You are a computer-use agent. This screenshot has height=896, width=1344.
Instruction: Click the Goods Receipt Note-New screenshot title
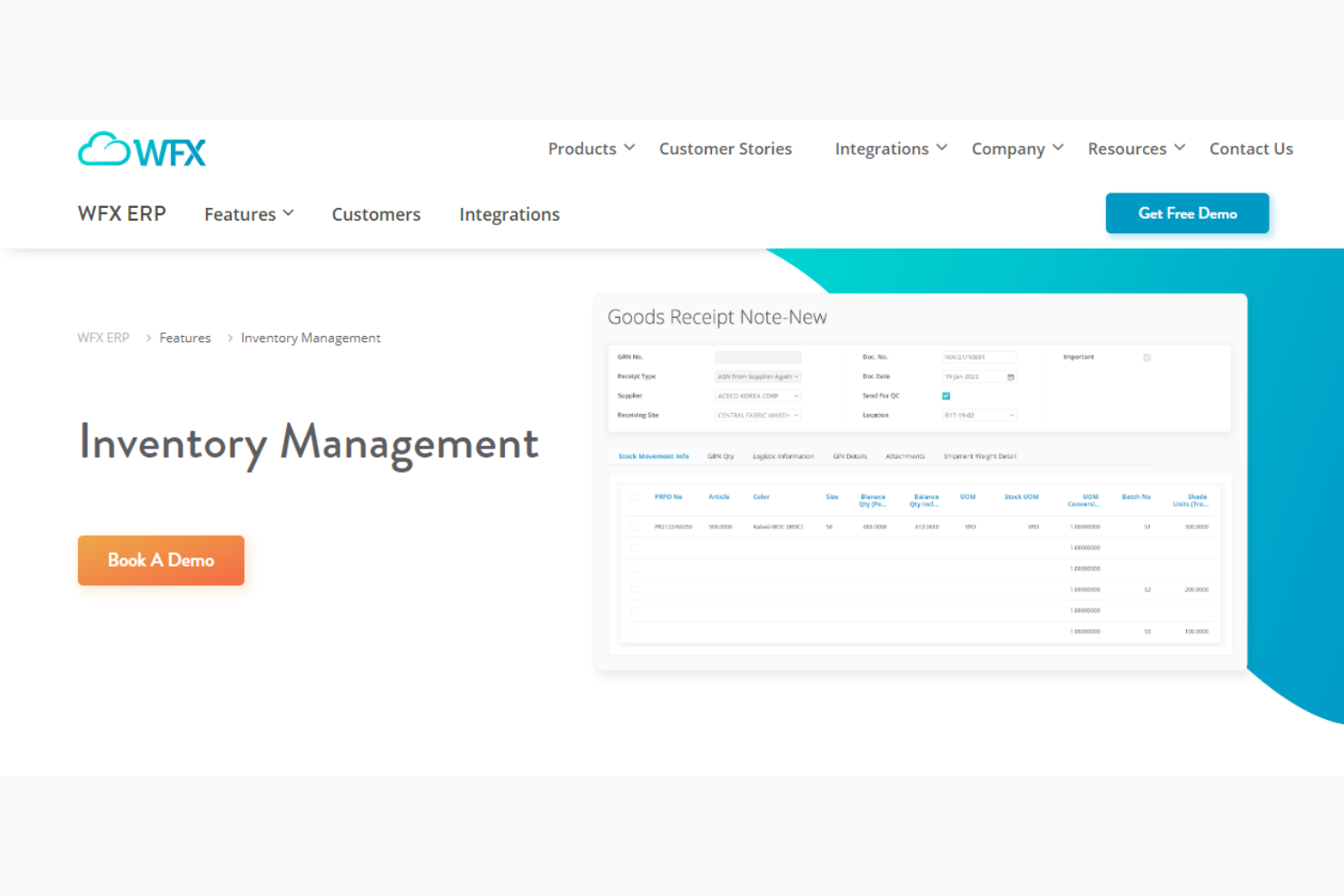click(x=717, y=317)
